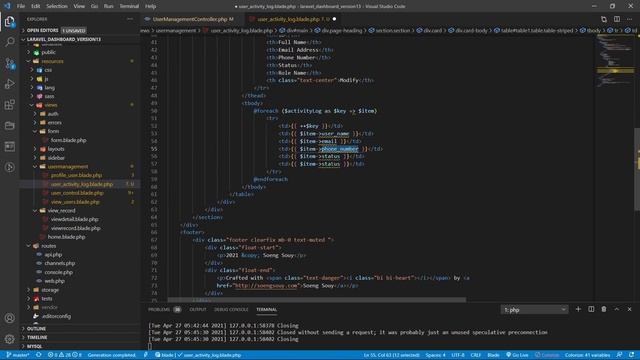Expand the Open Editors section

tap(80, 30)
